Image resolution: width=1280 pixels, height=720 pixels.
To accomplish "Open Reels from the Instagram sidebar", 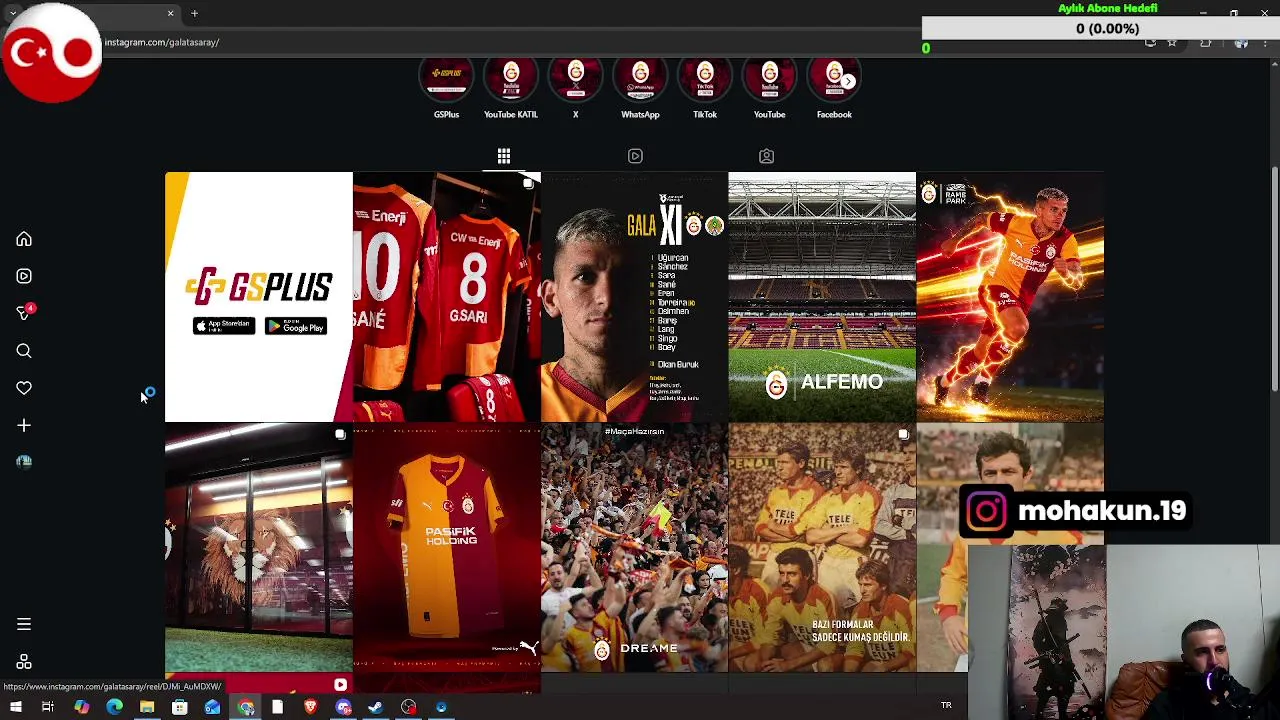I will (24, 276).
